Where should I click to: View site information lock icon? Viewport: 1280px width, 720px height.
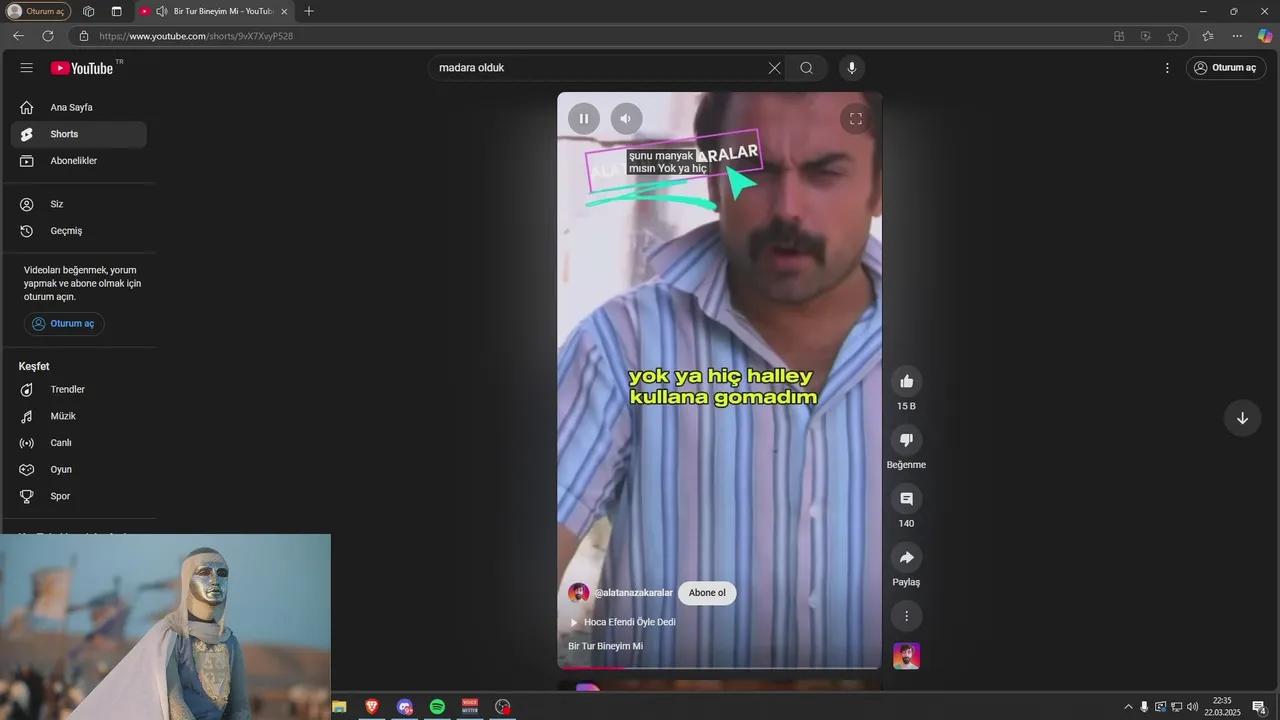83,36
